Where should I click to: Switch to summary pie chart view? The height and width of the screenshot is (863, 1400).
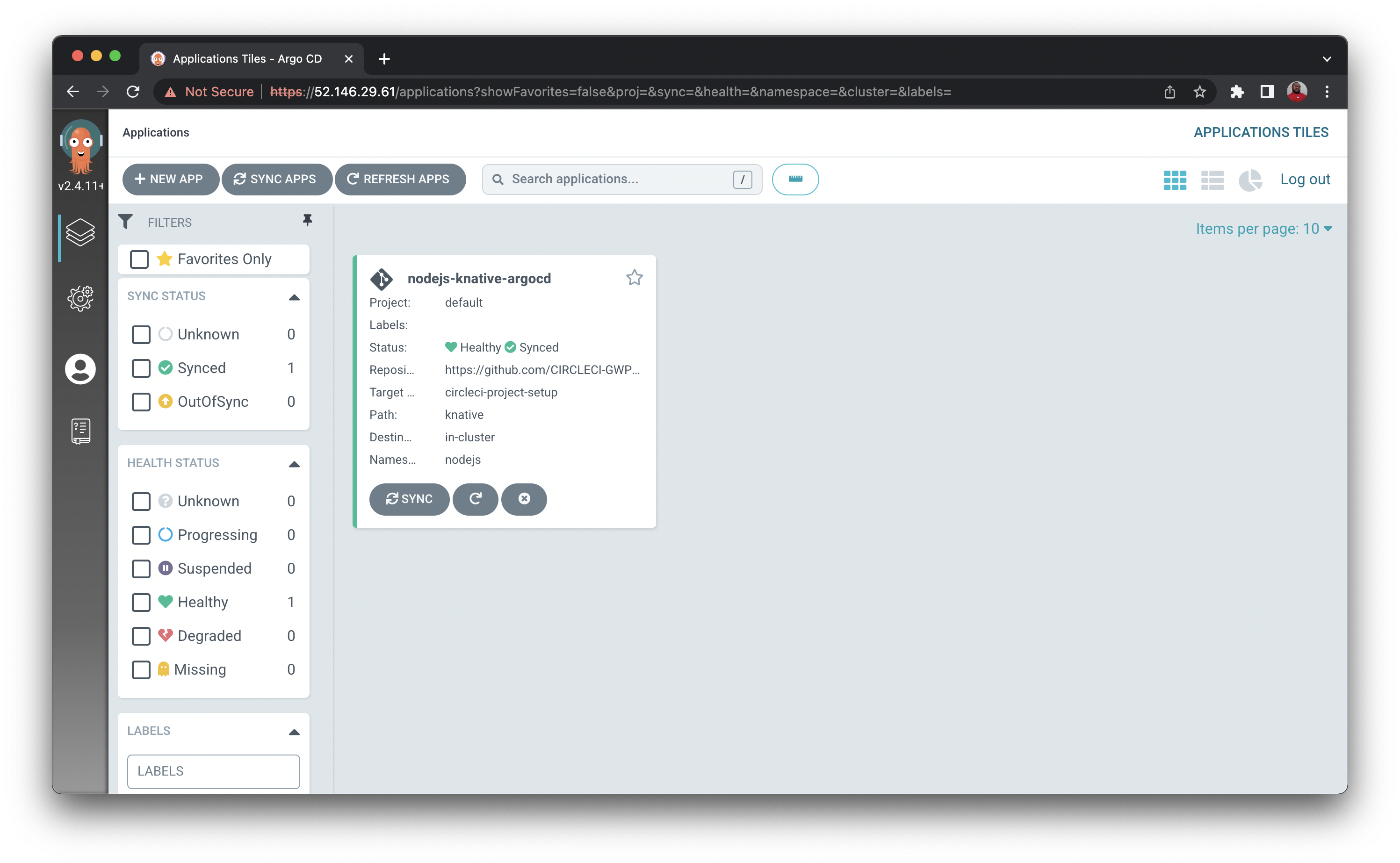pos(1250,180)
